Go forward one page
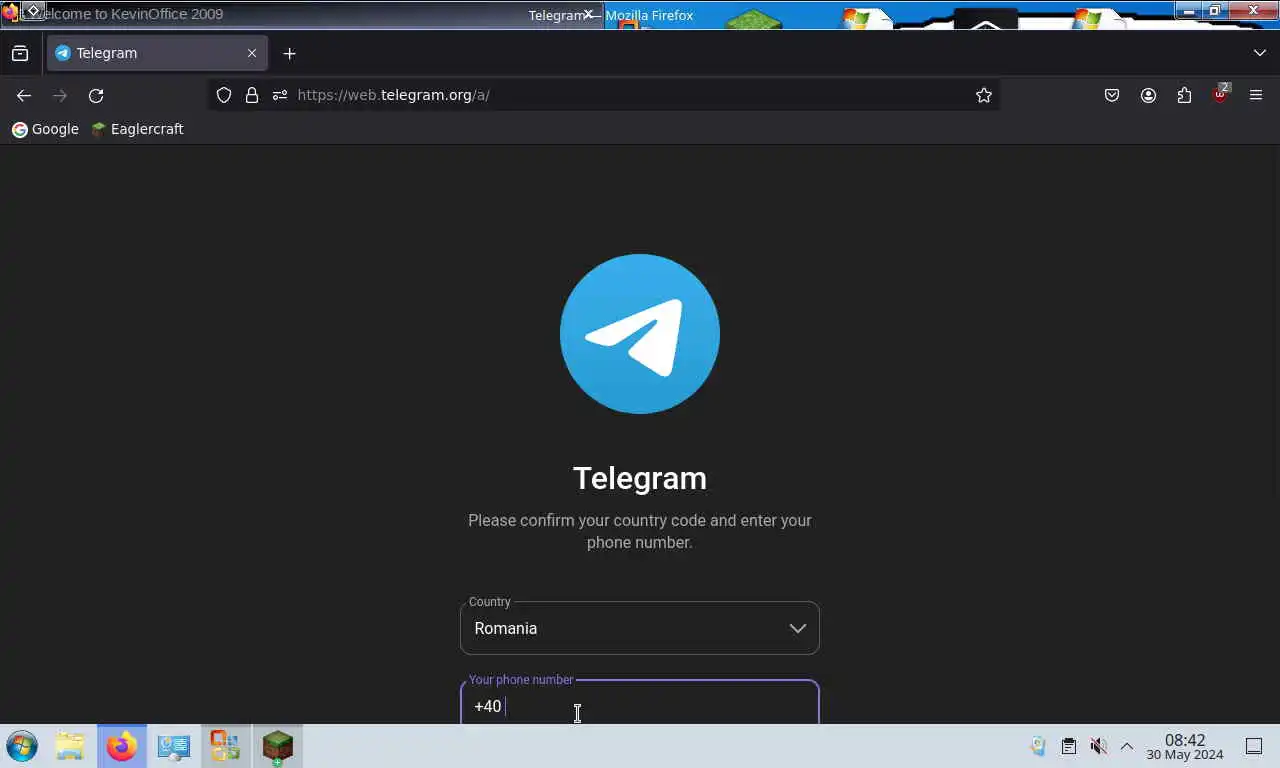1280x768 pixels. [60, 95]
